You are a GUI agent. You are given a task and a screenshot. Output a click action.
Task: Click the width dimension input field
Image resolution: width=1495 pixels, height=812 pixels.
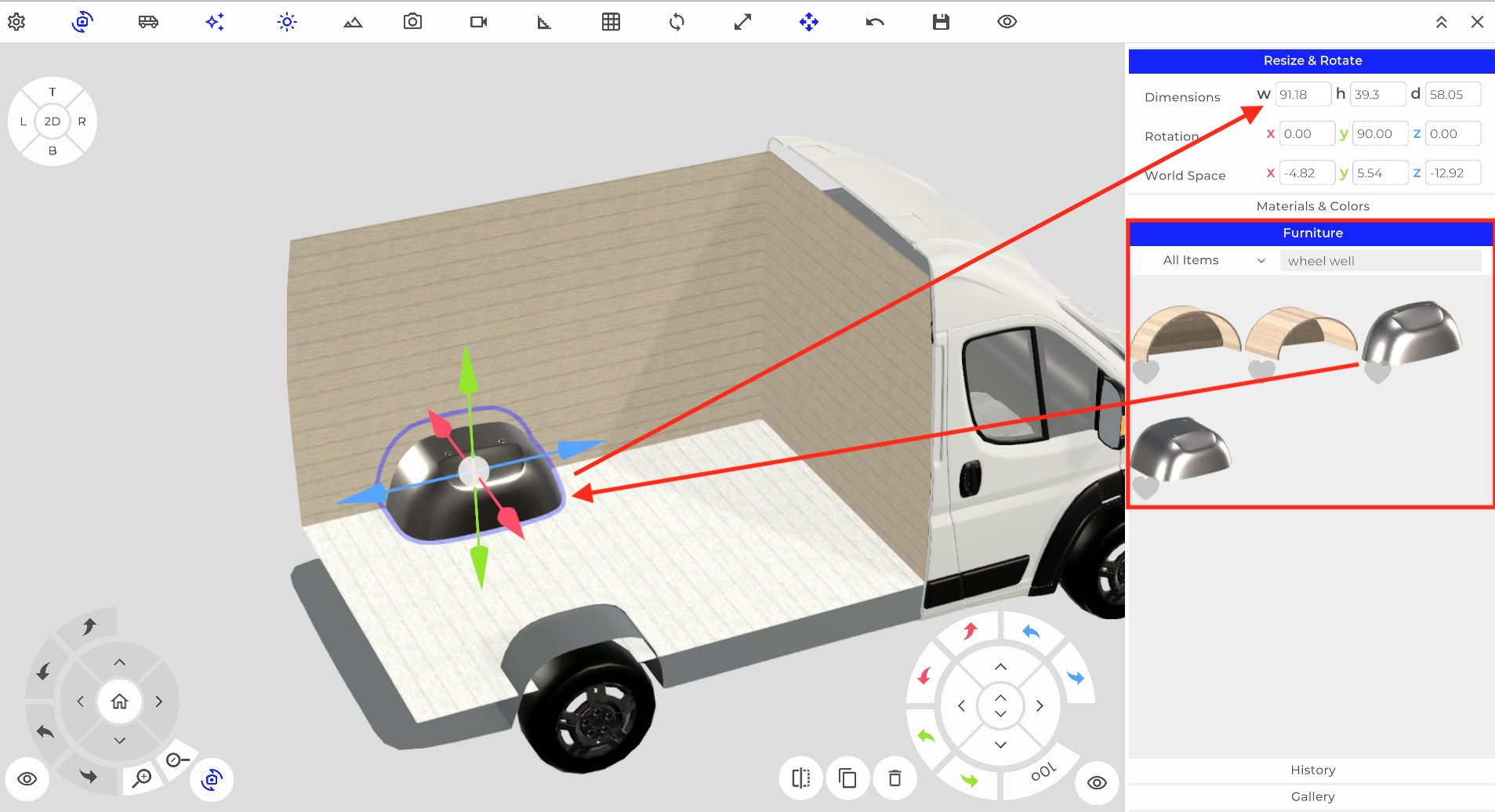tap(1301, 95)
